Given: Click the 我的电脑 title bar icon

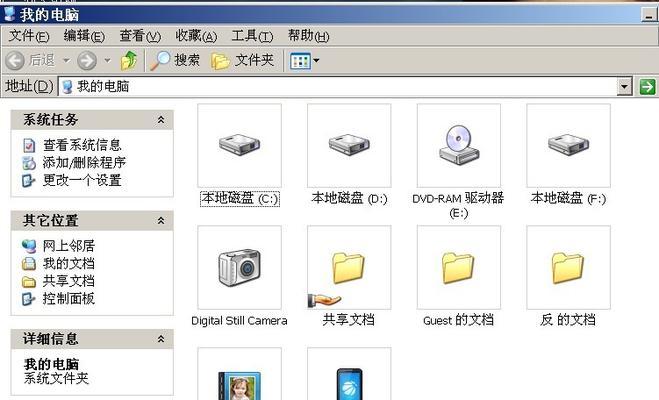Looking at the screenshot, I should pyautogui.click(x=8, y=14).
